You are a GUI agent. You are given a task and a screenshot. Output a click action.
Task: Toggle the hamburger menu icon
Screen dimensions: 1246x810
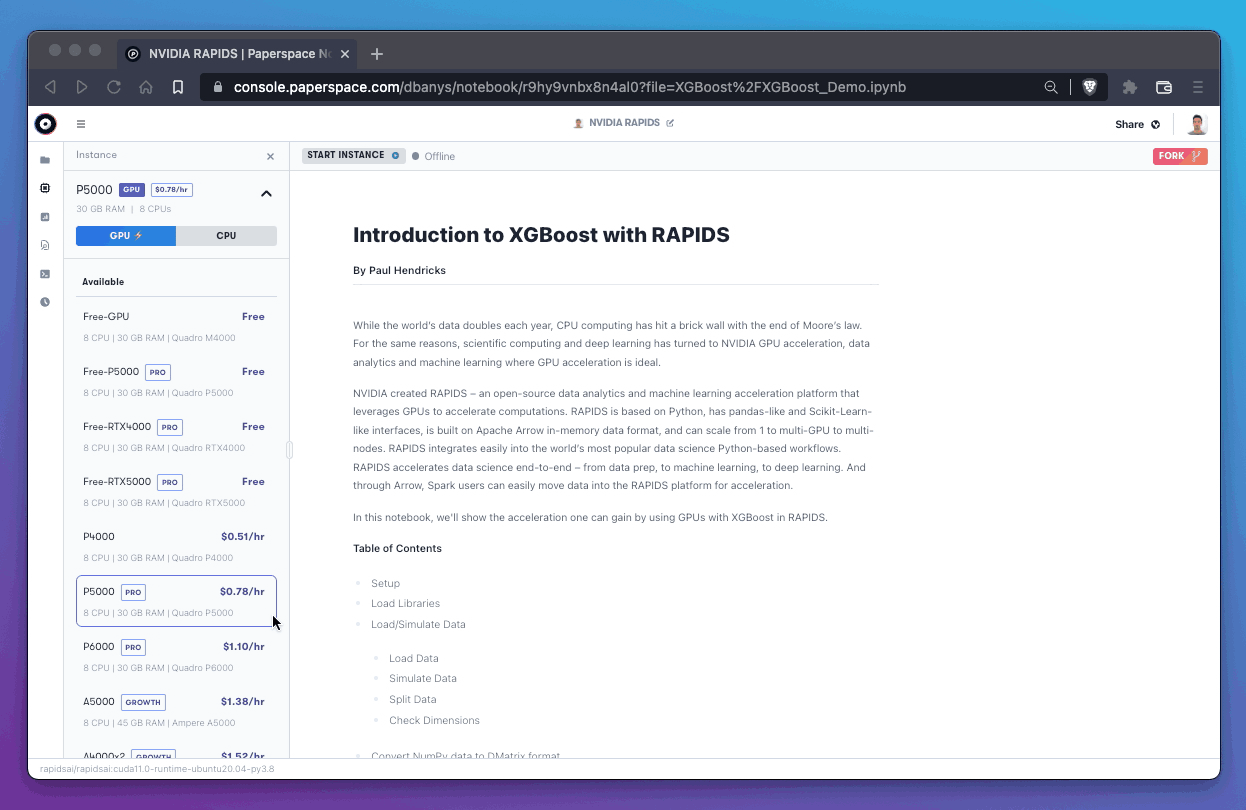[81, 124]
